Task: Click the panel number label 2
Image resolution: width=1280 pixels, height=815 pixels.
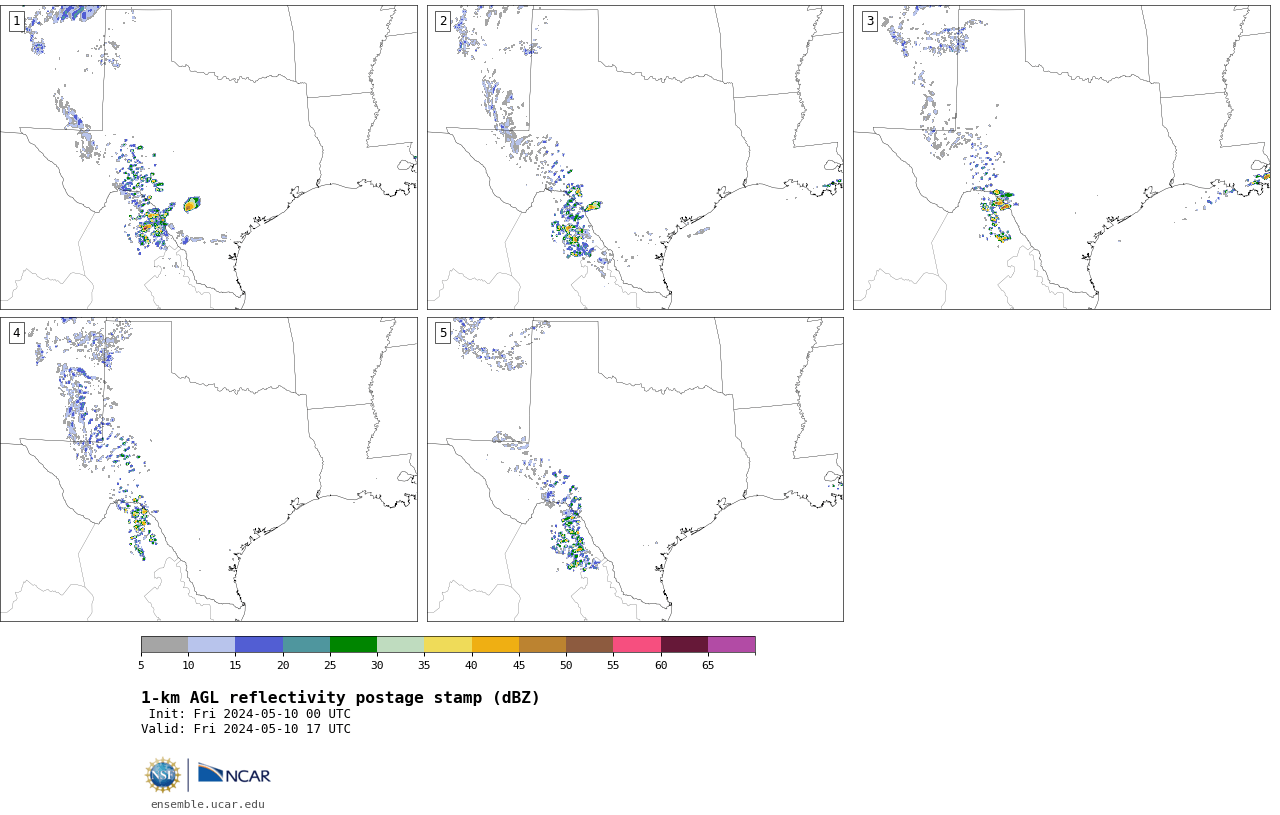Action: pos(443,21)
